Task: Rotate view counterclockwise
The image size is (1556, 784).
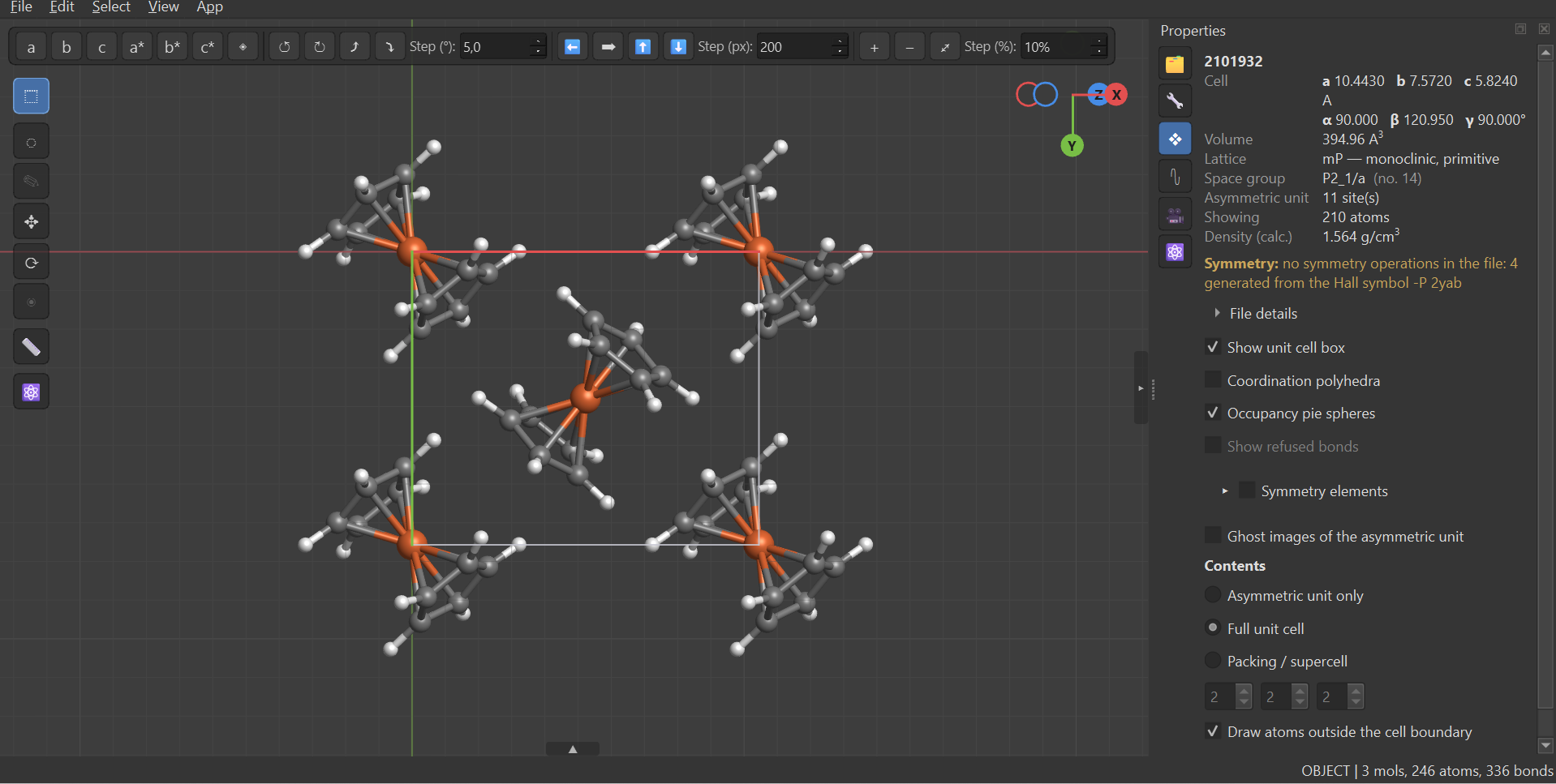Action: pos(284,47)
